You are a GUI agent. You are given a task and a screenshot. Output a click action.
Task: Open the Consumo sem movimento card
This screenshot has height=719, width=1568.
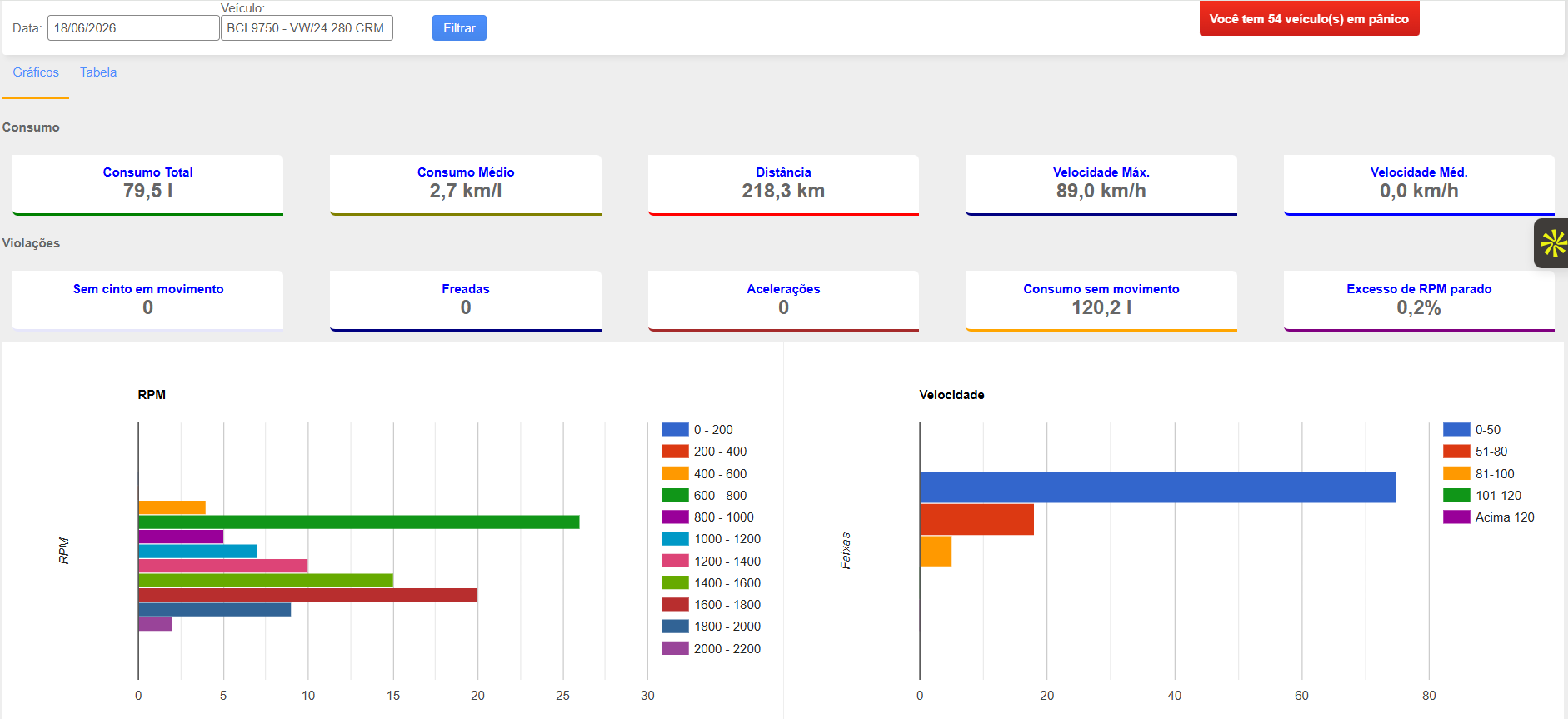click(x=1101, y=301)
